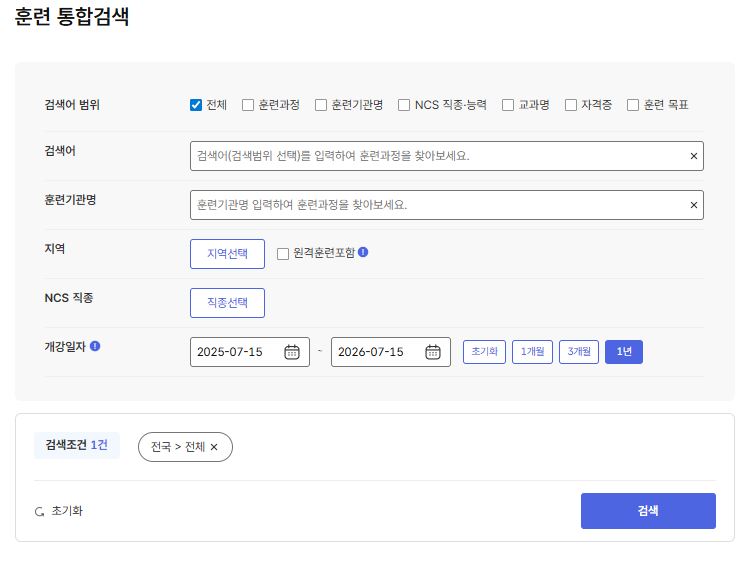Image resolution: width=750 pixels, height=563 pixels.
Task: Select the 교과명 checkbox
Action: (x=508, y=105)
